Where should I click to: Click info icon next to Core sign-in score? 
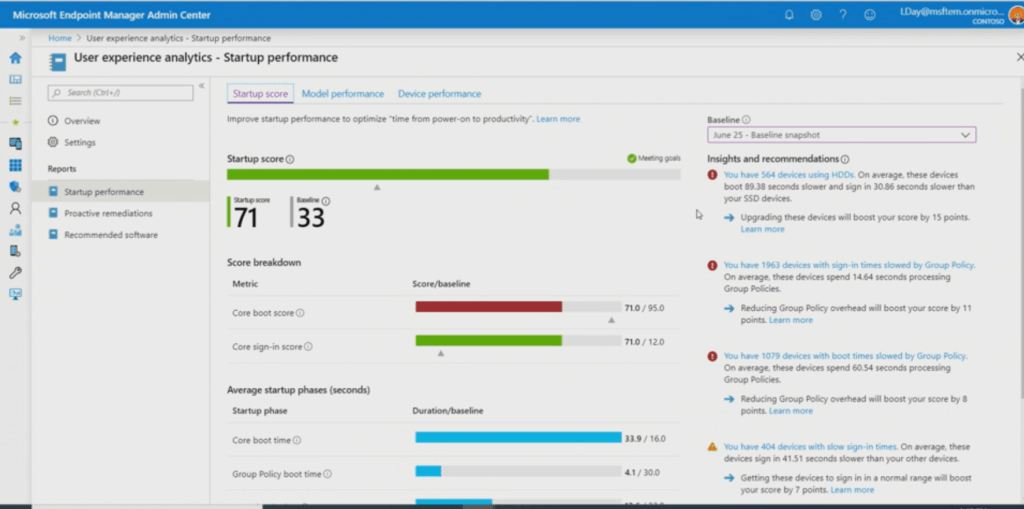pos(308,347)
